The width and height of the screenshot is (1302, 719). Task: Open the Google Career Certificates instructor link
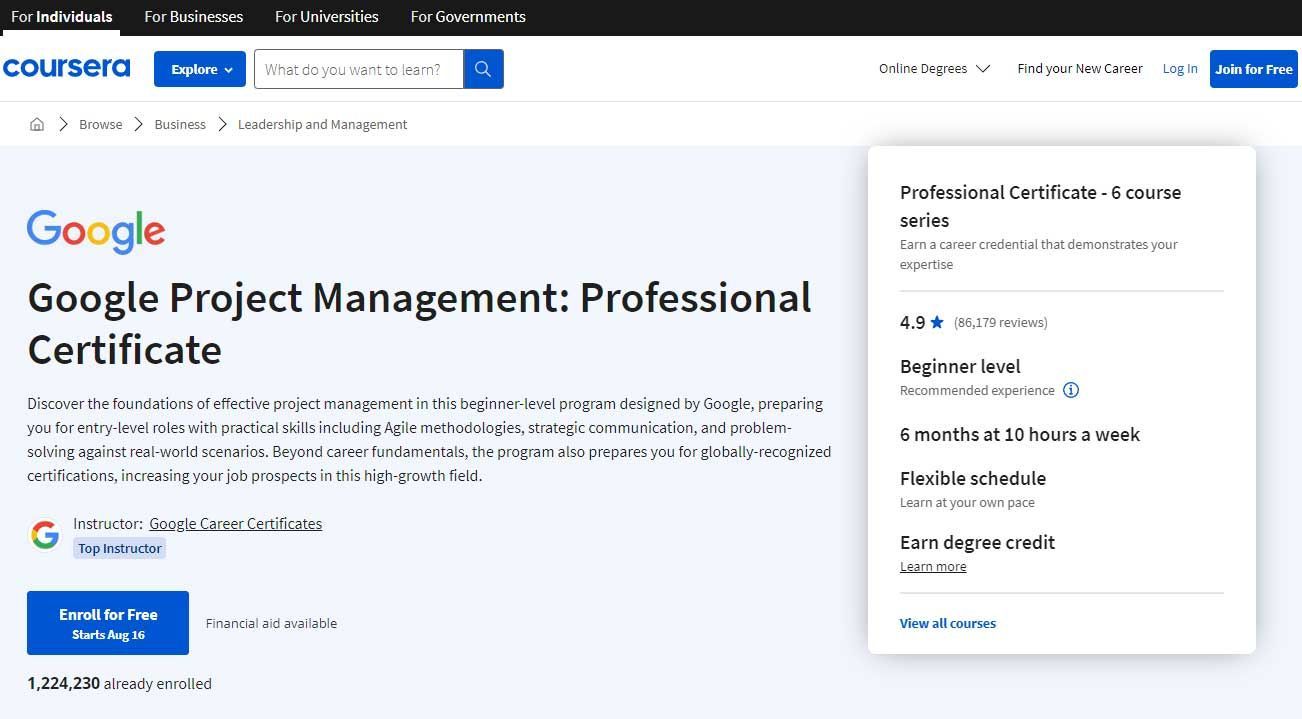tap(235, 523)
